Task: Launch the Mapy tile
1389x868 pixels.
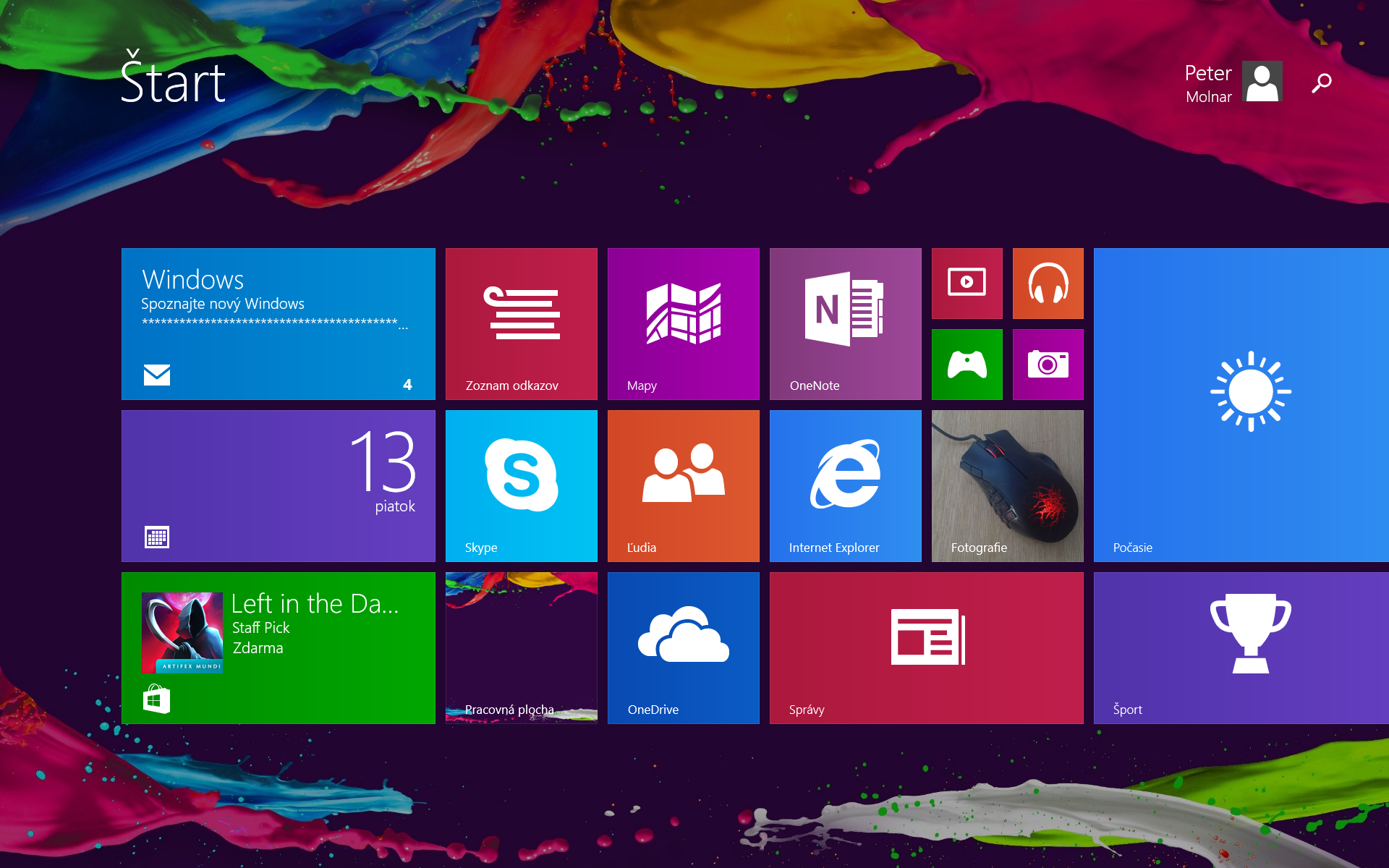Action: 684,324
